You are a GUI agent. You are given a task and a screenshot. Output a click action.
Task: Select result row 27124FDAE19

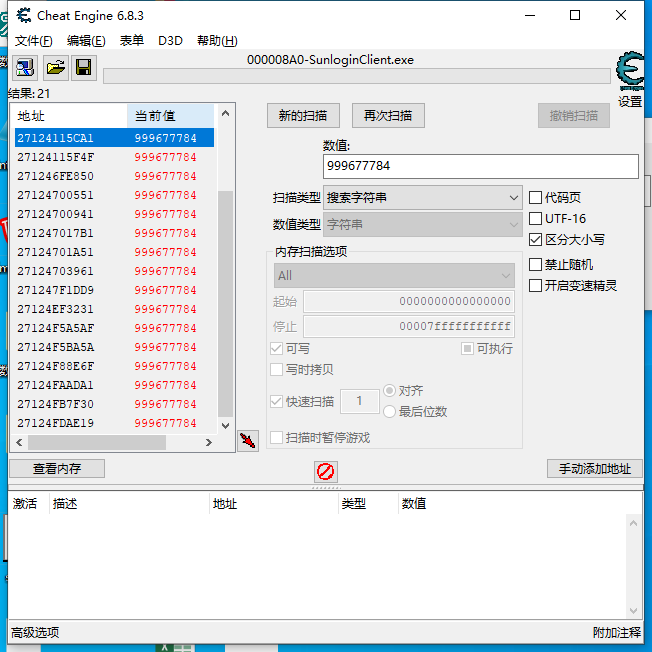[x=114, y=423]
